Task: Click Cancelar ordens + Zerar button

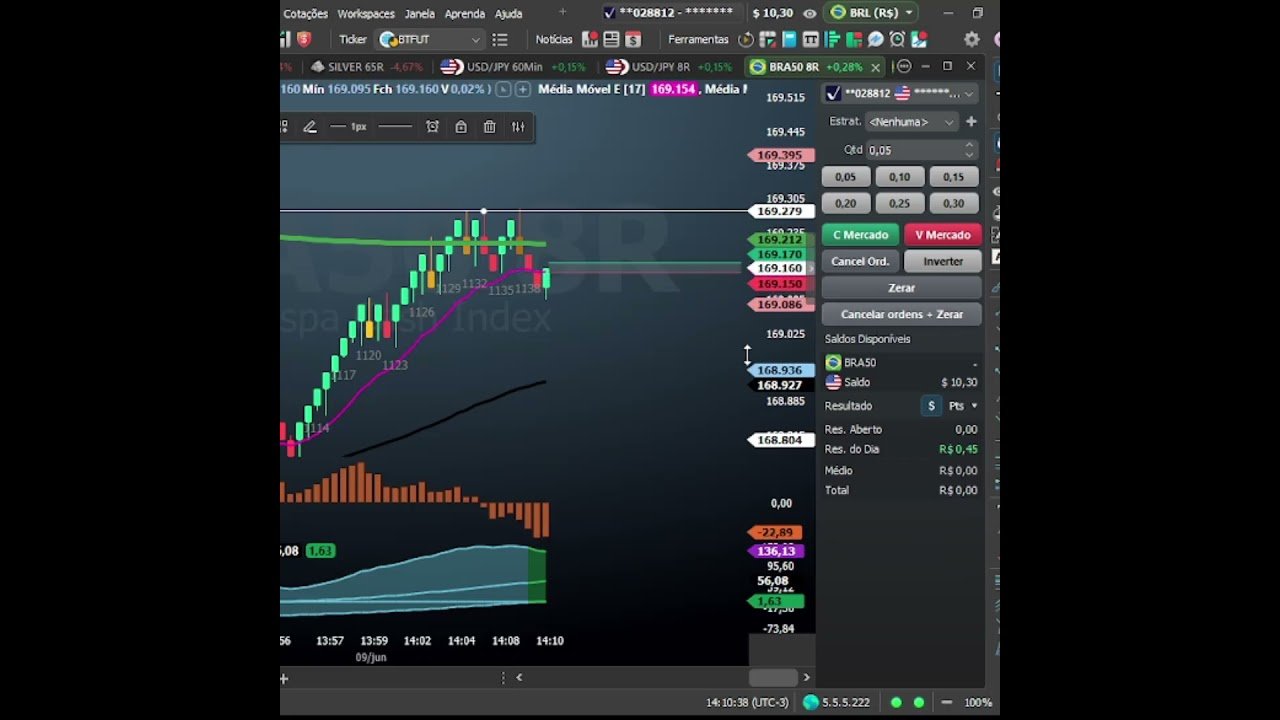Action: (902, 314)
